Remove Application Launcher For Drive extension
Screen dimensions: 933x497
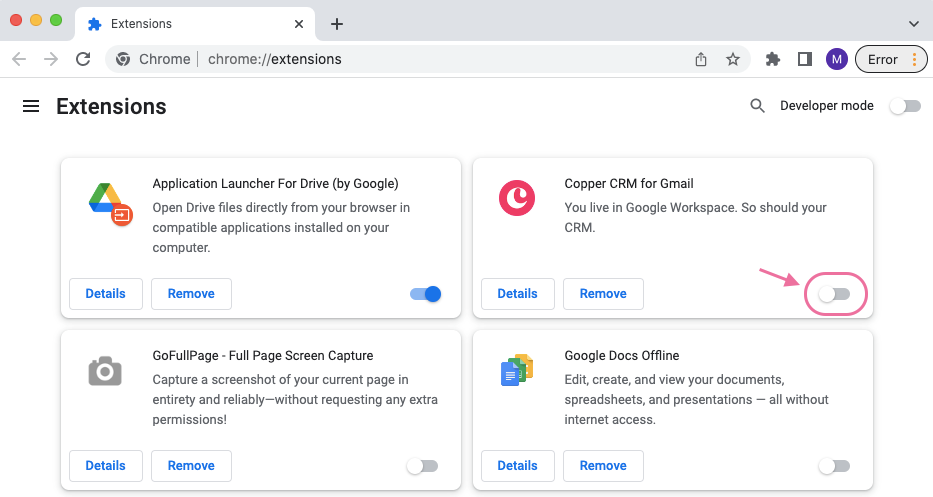191,293
